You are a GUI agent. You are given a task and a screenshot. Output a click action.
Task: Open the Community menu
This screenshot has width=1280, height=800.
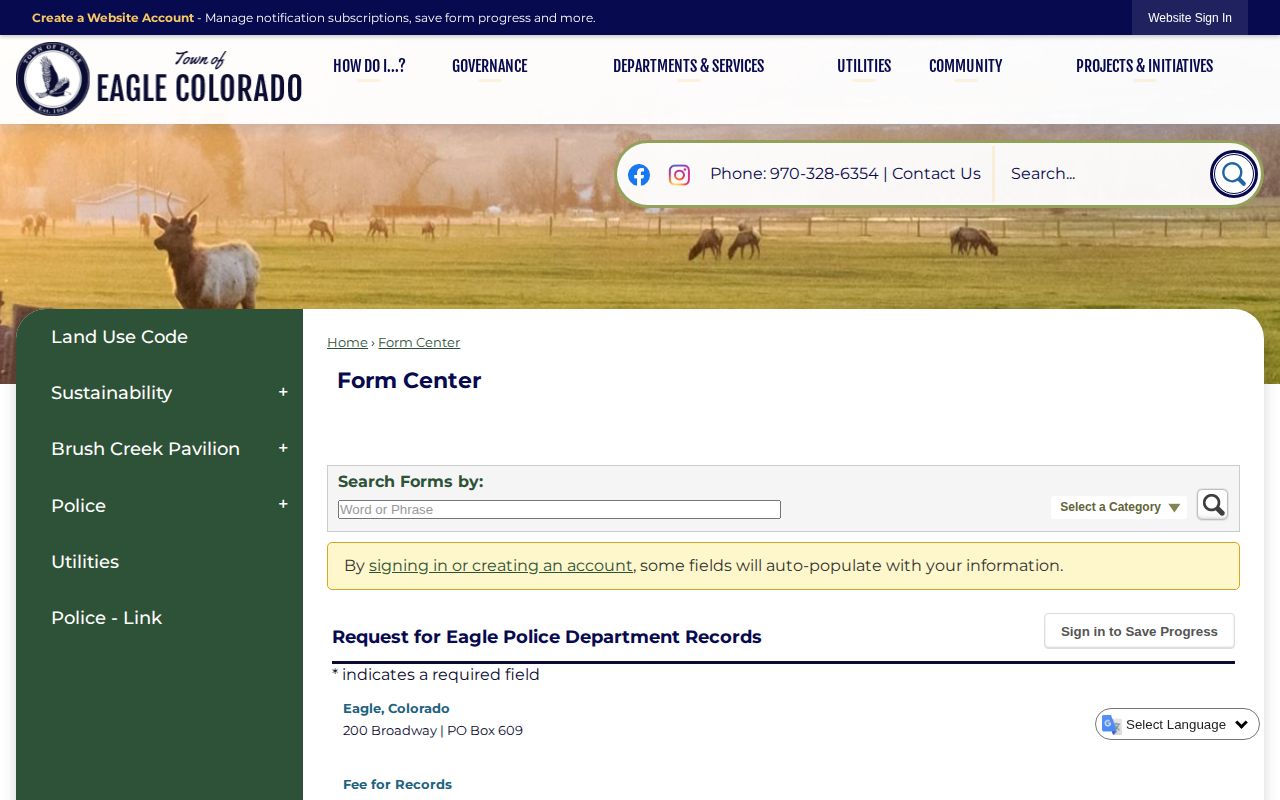[966, 66]
